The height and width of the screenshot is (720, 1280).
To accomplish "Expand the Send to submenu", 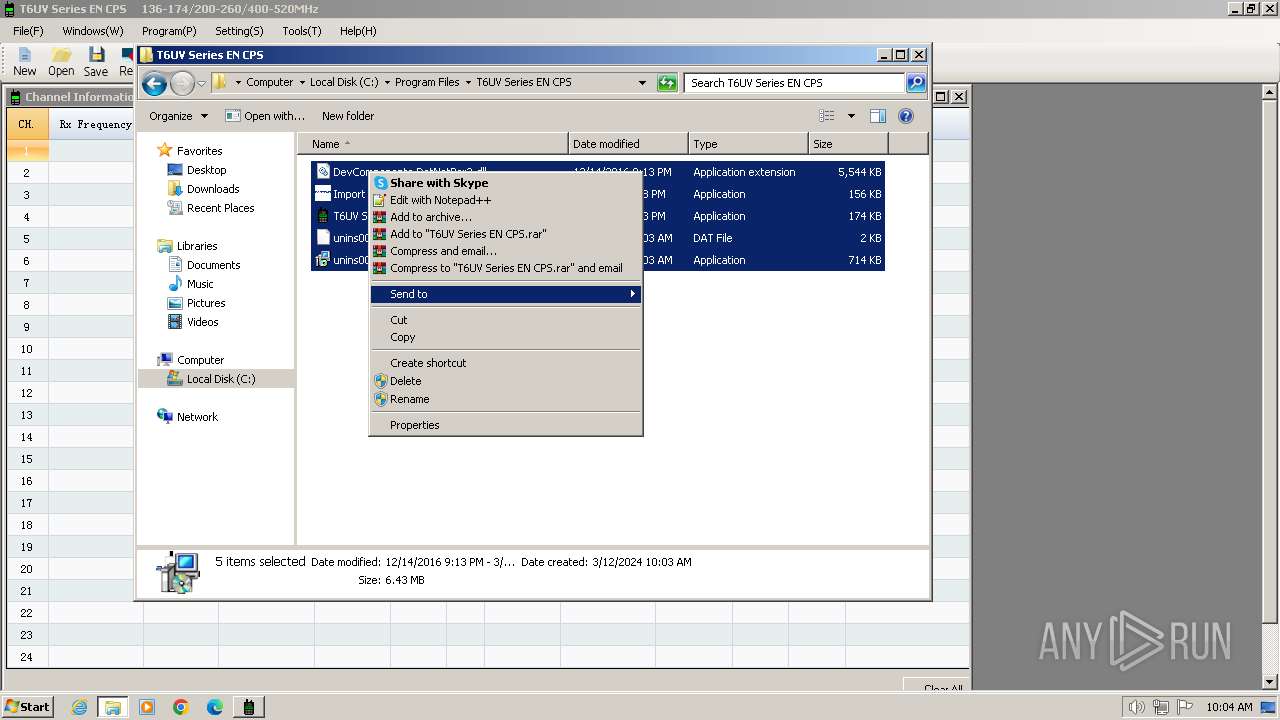I will point(506,294).
